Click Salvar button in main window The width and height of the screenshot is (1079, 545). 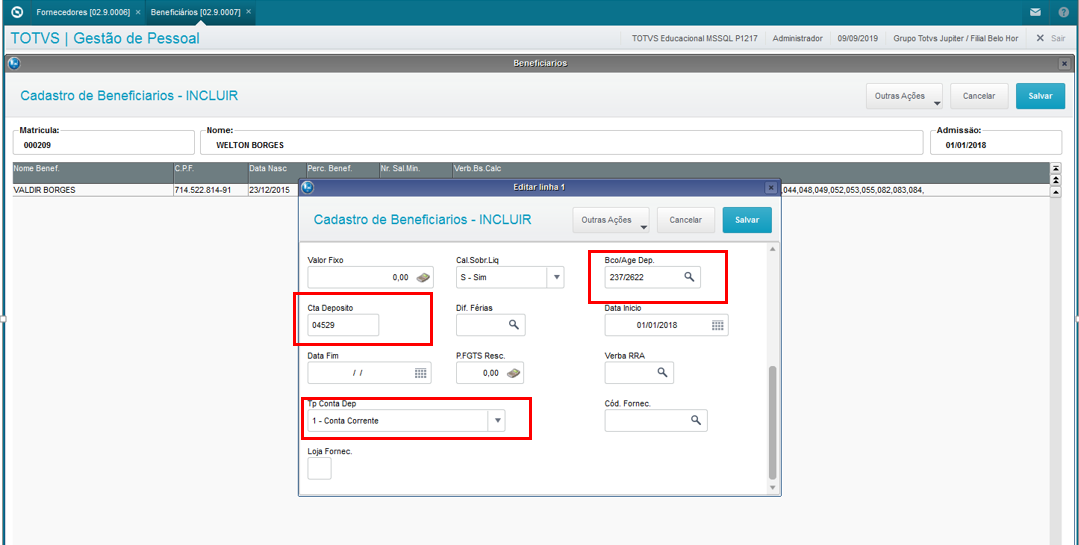pos(1040,96)
